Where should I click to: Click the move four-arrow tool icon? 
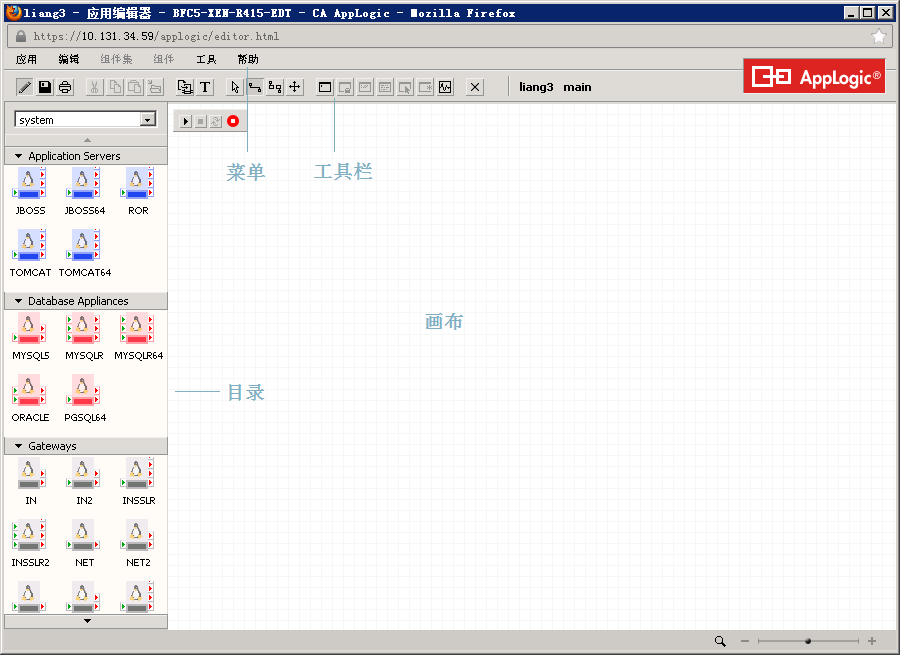coord(295,87)
